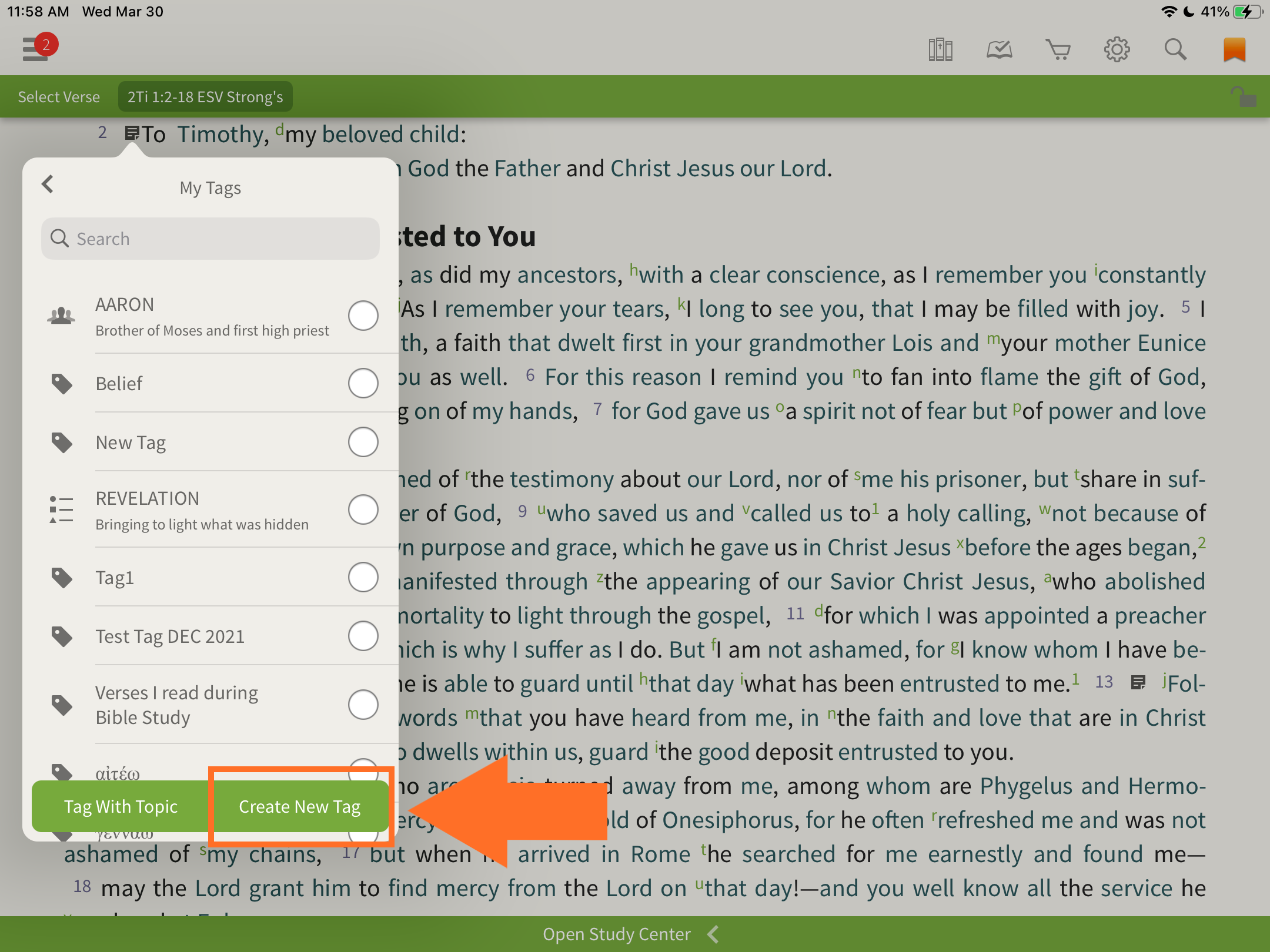Screen dimensions: 1270x952
Task: Select Verses I read during Bible Study radio
Action: [363, 704]
